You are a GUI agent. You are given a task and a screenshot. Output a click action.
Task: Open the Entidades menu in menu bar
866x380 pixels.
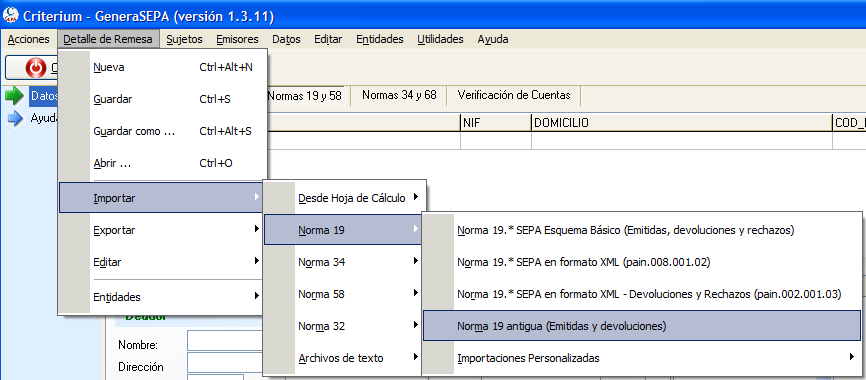380,39
